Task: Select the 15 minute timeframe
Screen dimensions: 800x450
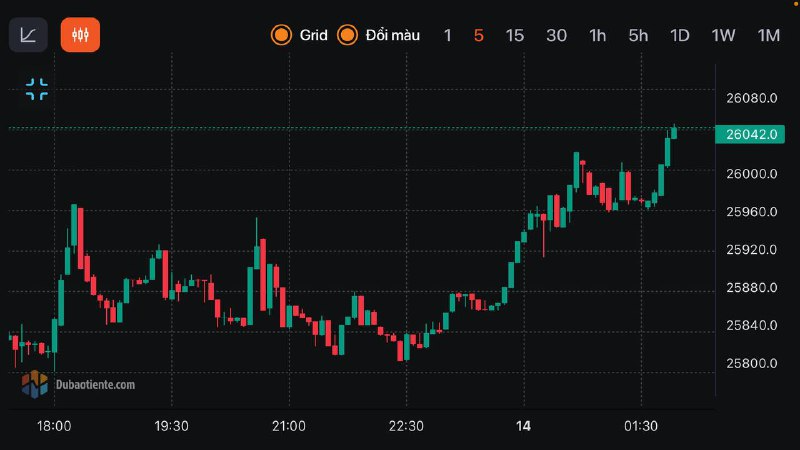Action: pyautogui.click(x=515, y=35)
